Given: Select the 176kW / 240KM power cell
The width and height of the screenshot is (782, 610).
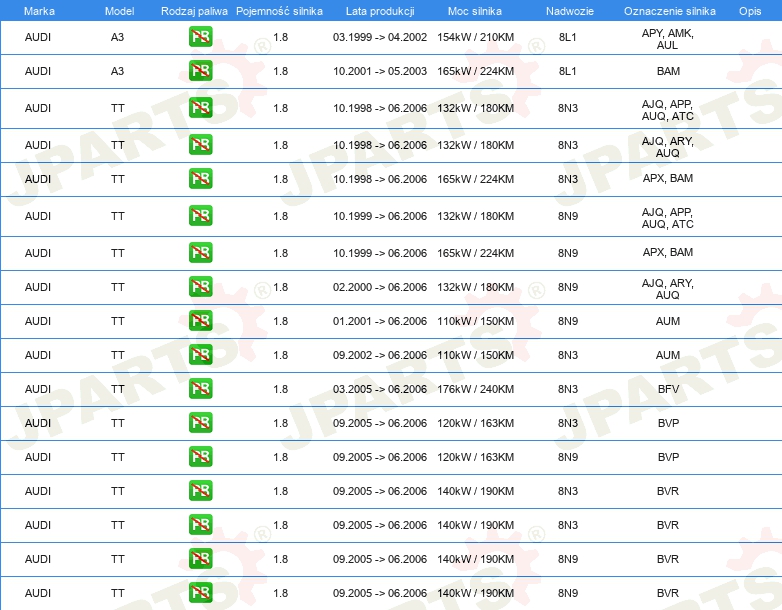Looking at the screenshot, I should click(x=475, y=389).
